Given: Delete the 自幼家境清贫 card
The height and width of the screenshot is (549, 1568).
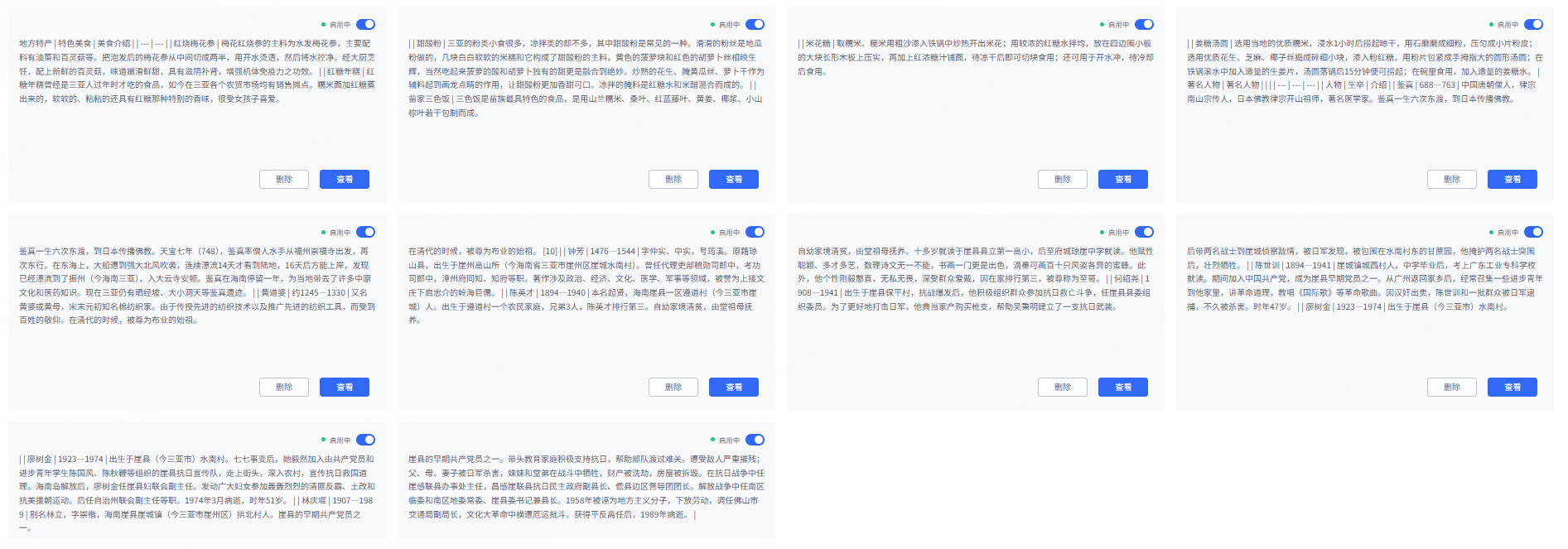Looking at the screenshot, I should (x=1063, y=388).
